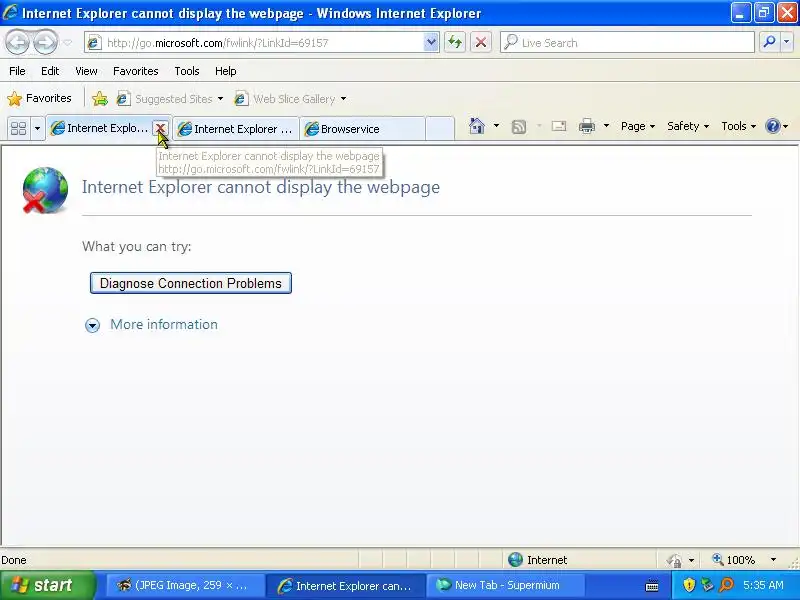Expand the Suggested Sites dropdown arrow
This screenshot has width=800, height=600.
220,98
